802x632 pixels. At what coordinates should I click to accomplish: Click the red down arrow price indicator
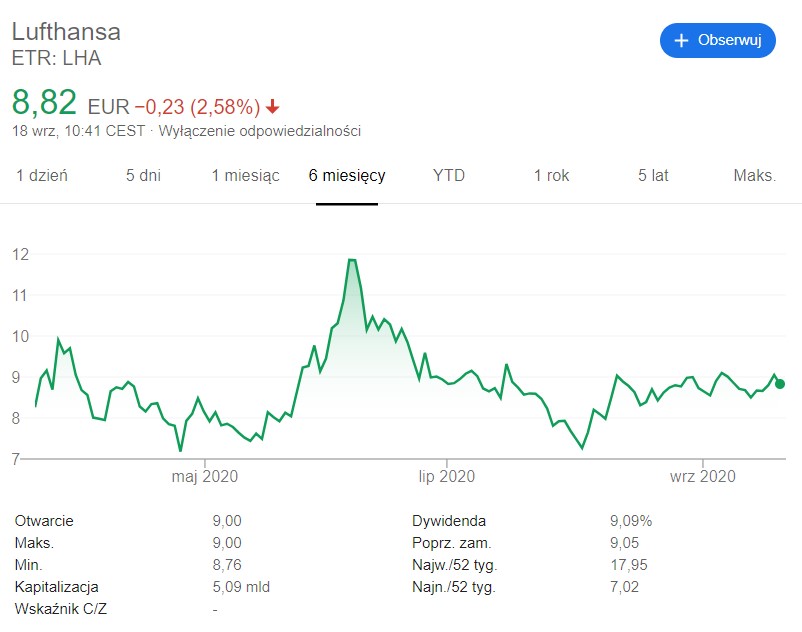273,106
